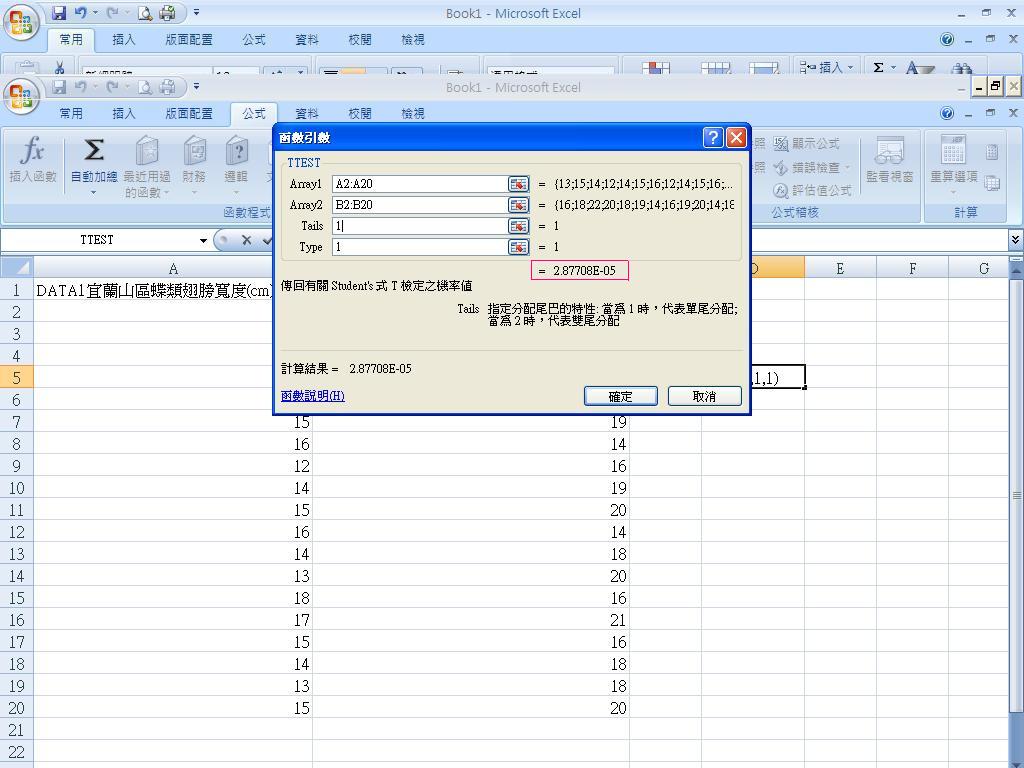The width and height of the screenshot is (1024, 768).
Task: Click into the Type input field
Action: coord(419,247)
